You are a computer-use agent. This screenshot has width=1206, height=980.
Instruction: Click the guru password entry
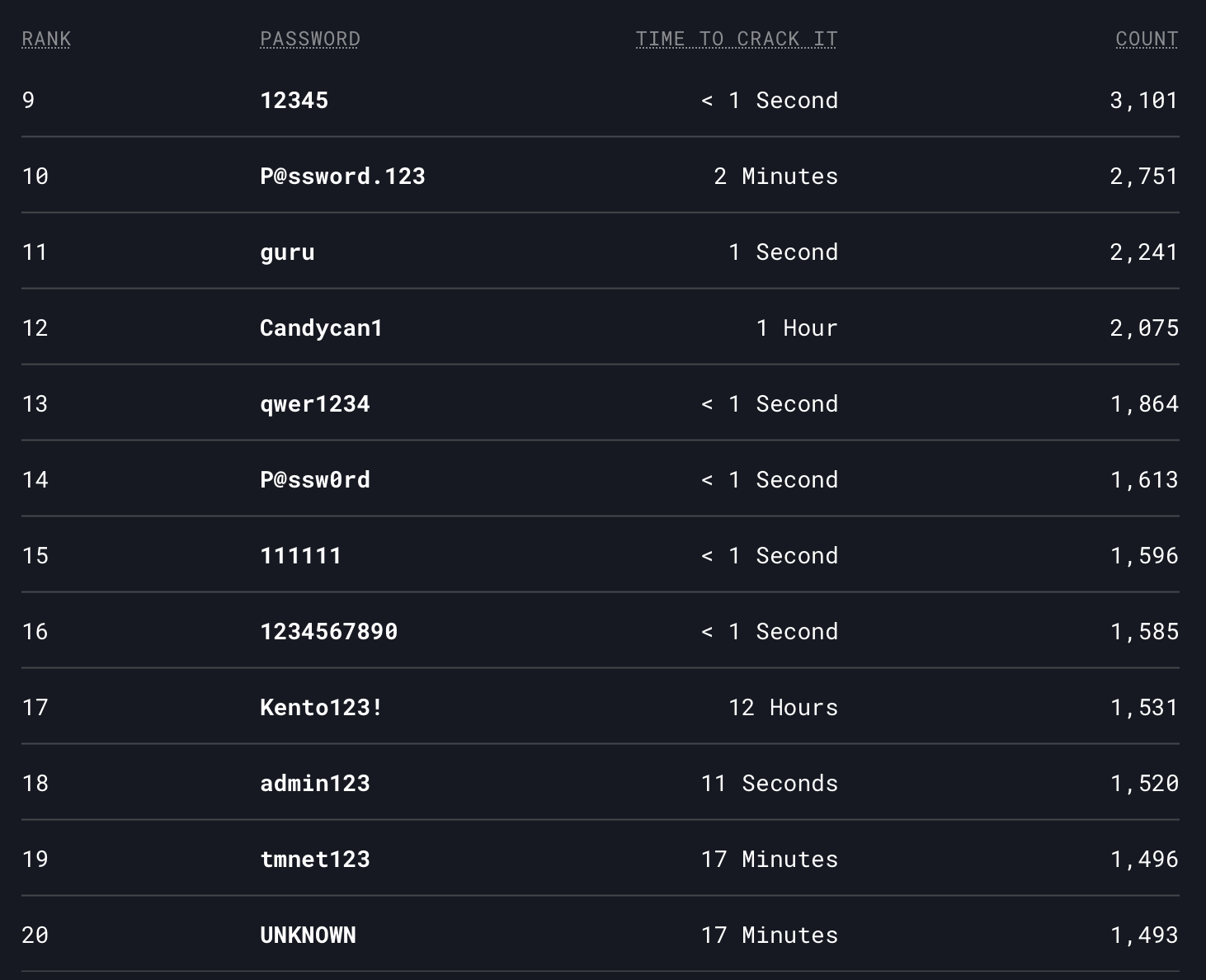pos(287,253)
